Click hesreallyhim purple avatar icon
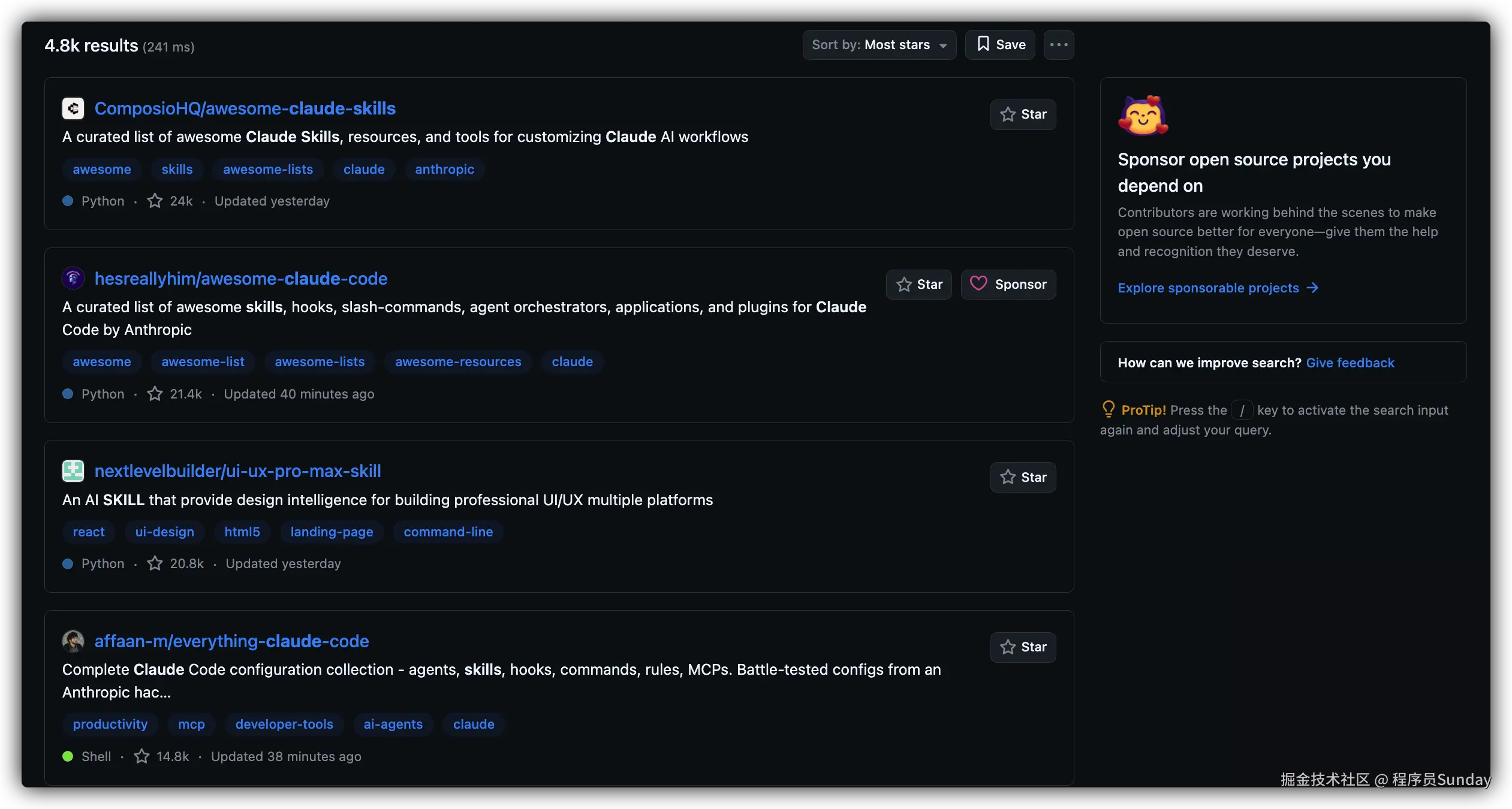The image size is (1512, 809). coord(73,279)
